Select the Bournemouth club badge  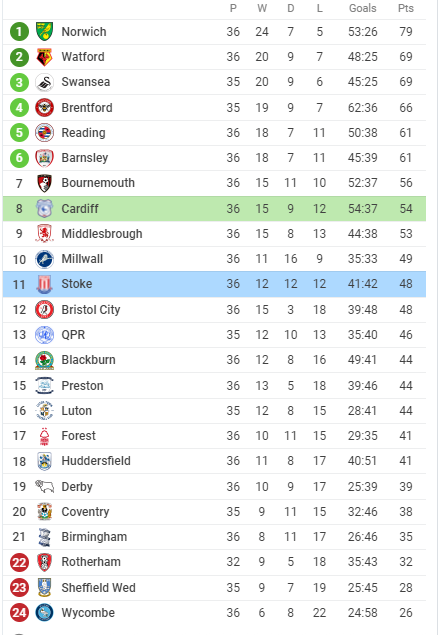pyautogui.click(x=45, y=183)
